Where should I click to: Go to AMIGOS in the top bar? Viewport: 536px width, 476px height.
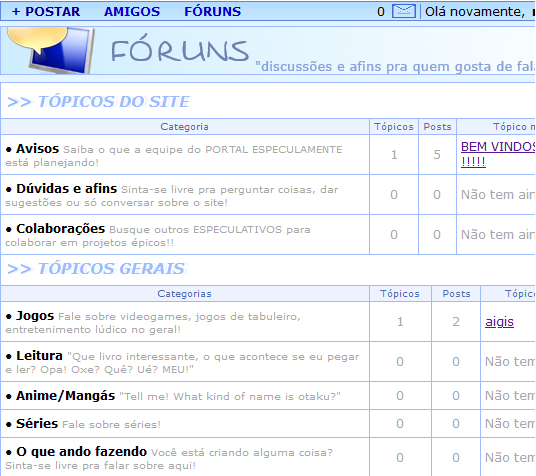click(x=132, y=12)
